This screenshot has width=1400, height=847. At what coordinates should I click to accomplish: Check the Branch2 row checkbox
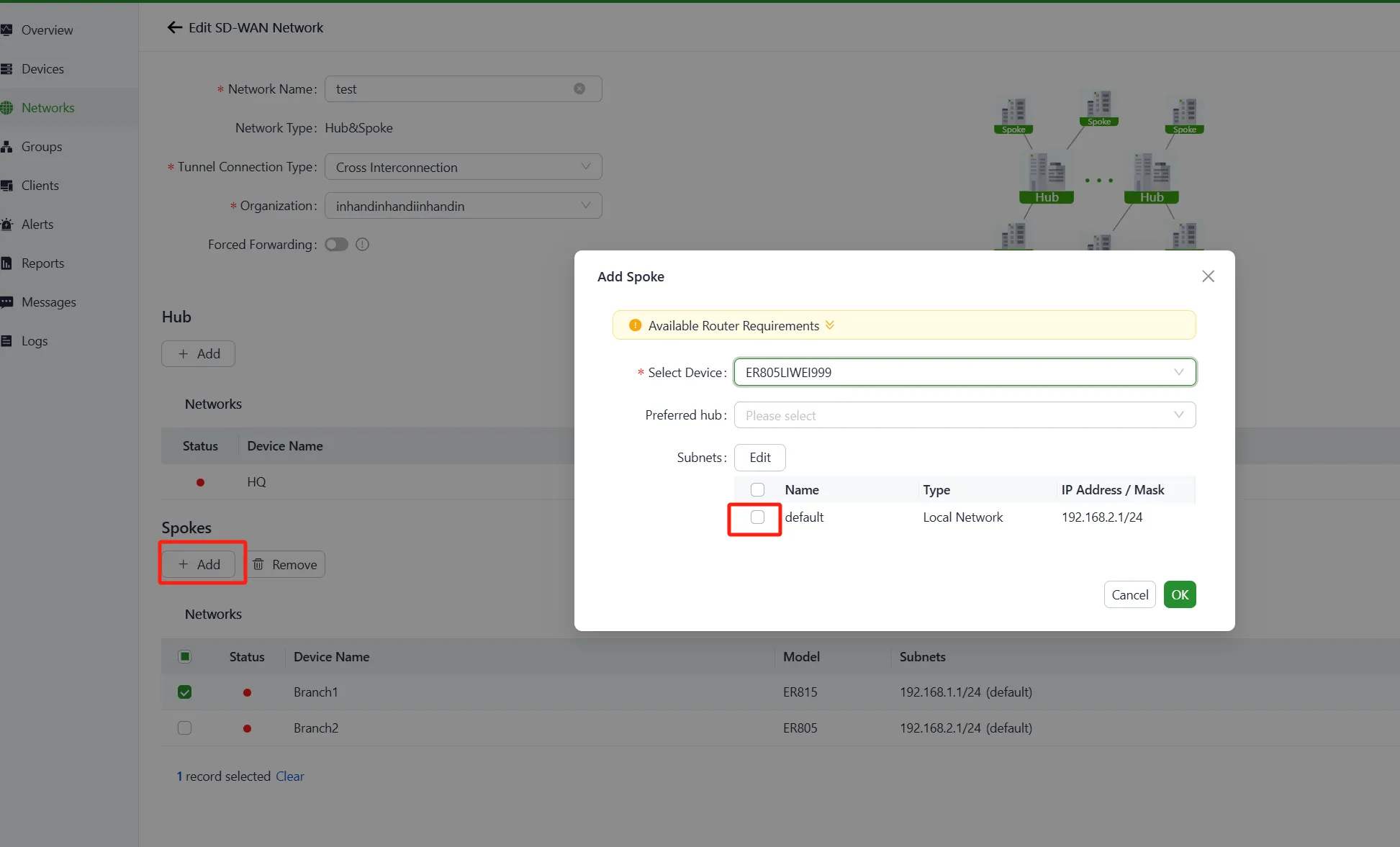[x=184, y=728]
